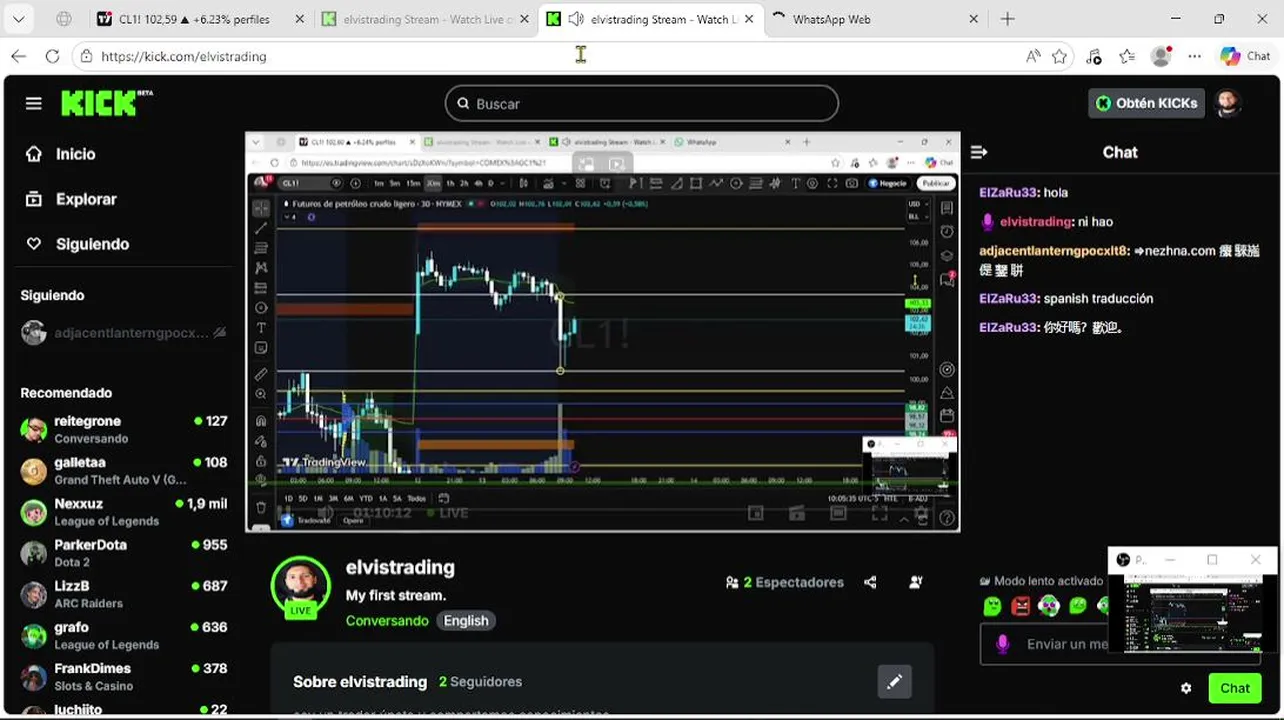
Task: Click the share stream icon
Action: tap(870, 582)
